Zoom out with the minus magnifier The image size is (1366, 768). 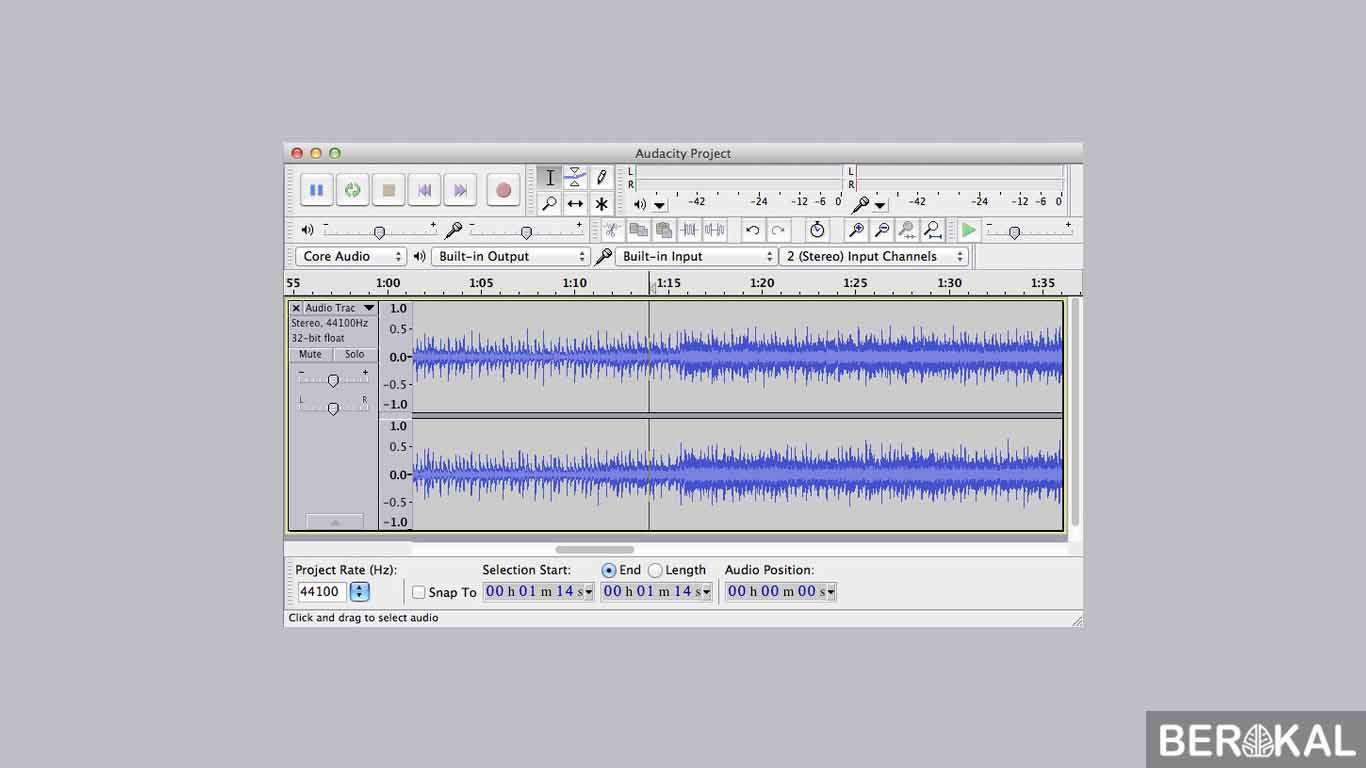[x=882, y=230]
